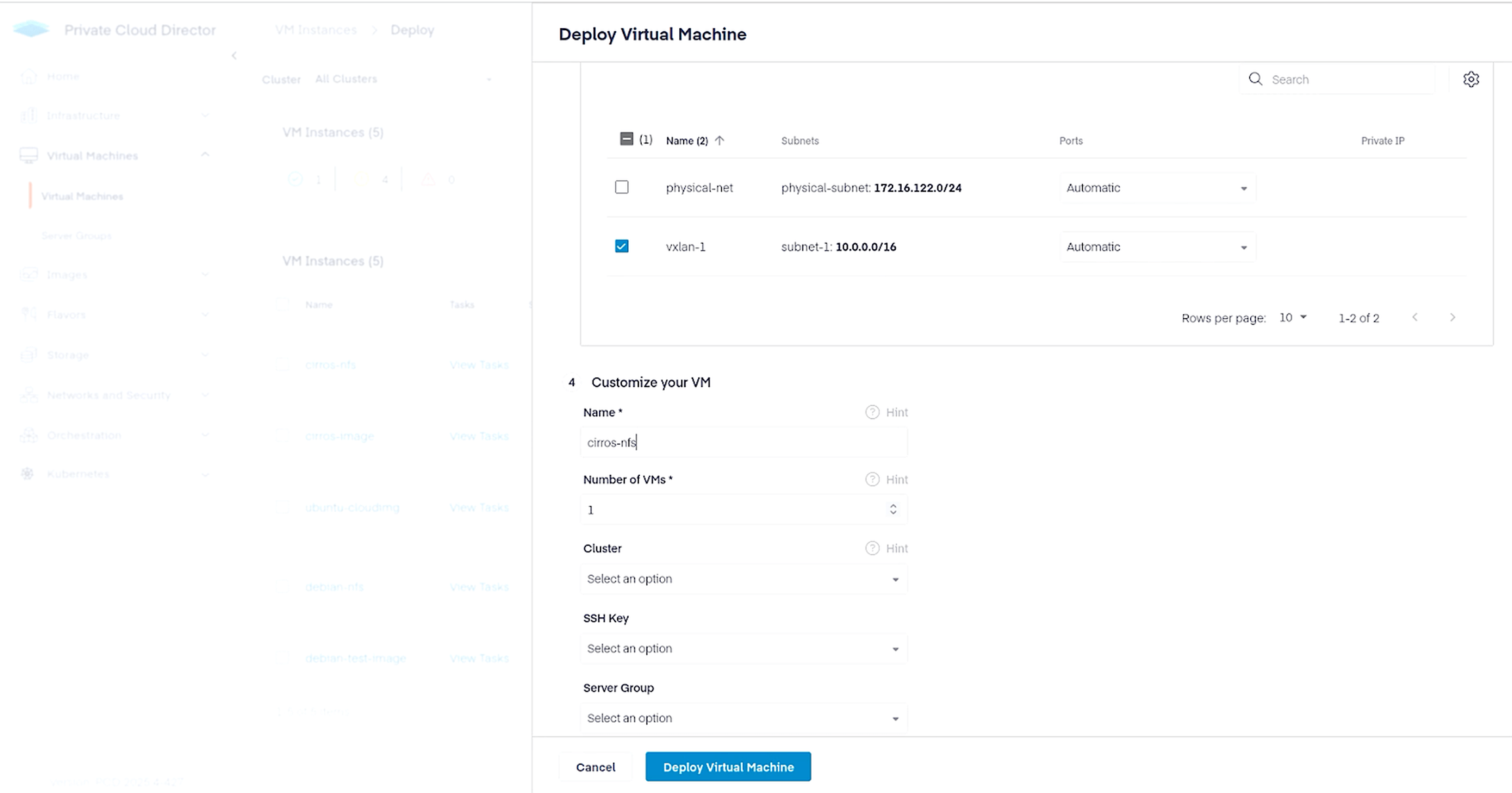Click the Hint icon beside Cluster

[872, 548]
